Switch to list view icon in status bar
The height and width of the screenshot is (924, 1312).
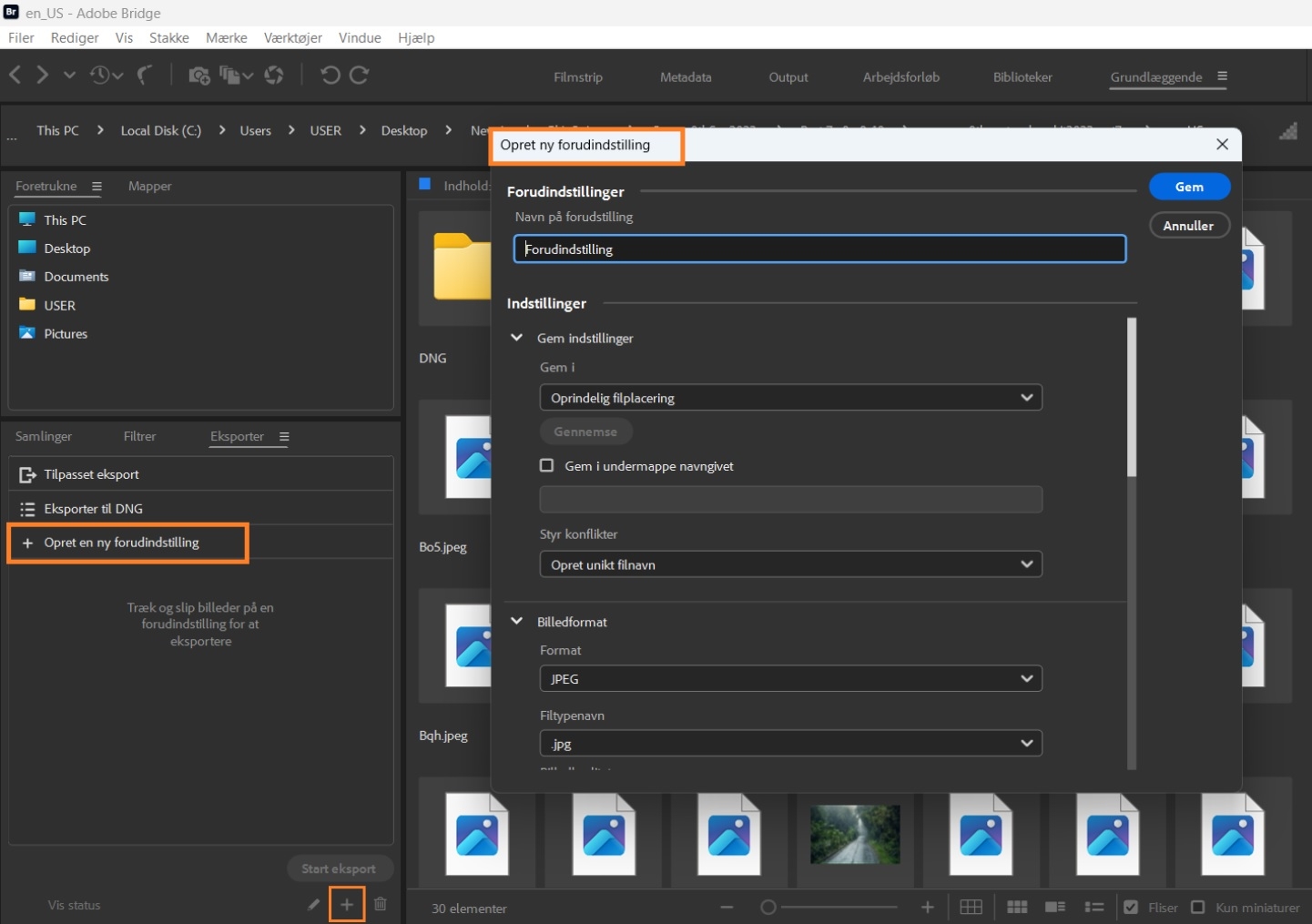[1094, 907]
